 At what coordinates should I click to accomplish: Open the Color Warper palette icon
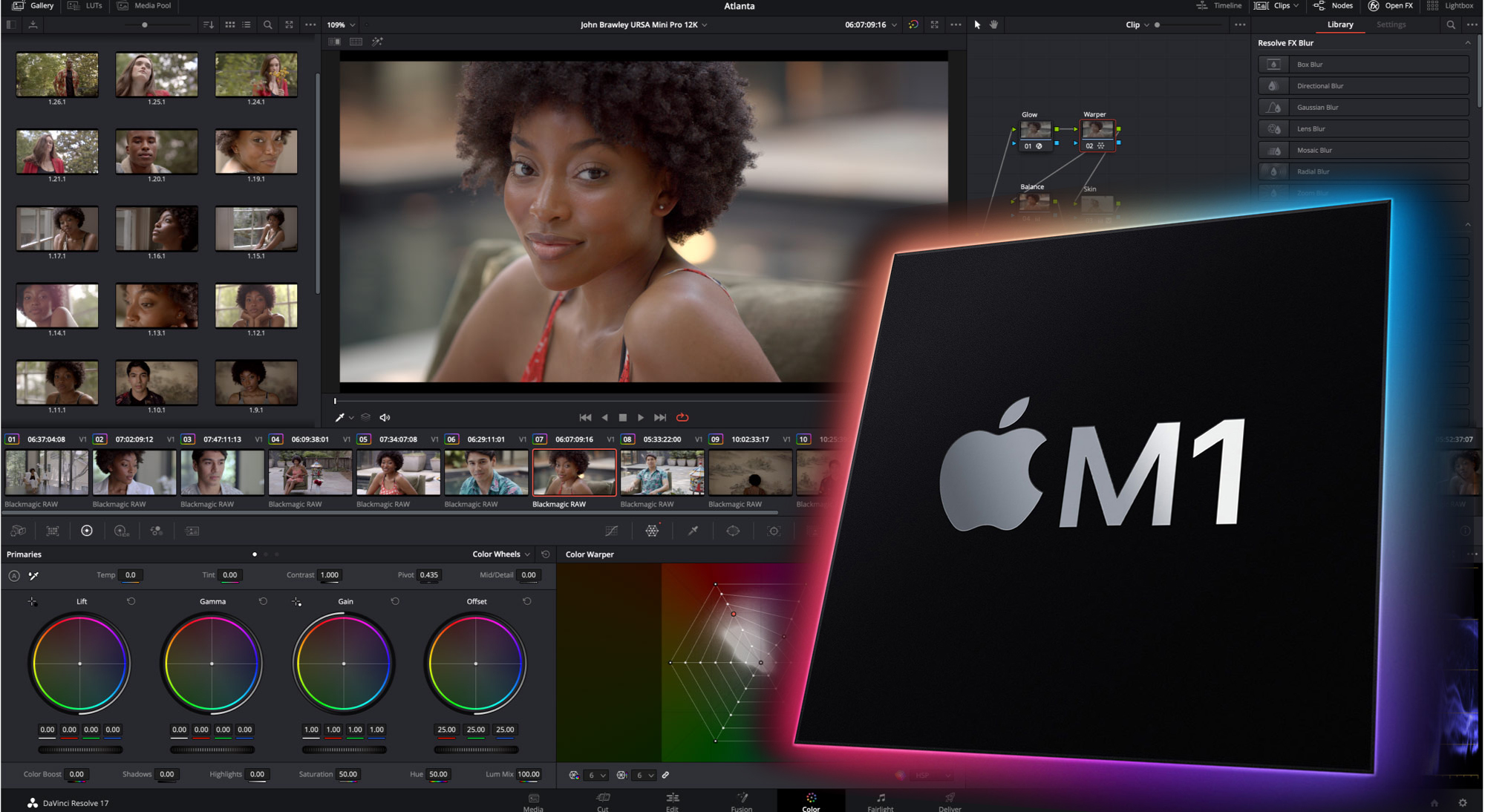(652, 531)
